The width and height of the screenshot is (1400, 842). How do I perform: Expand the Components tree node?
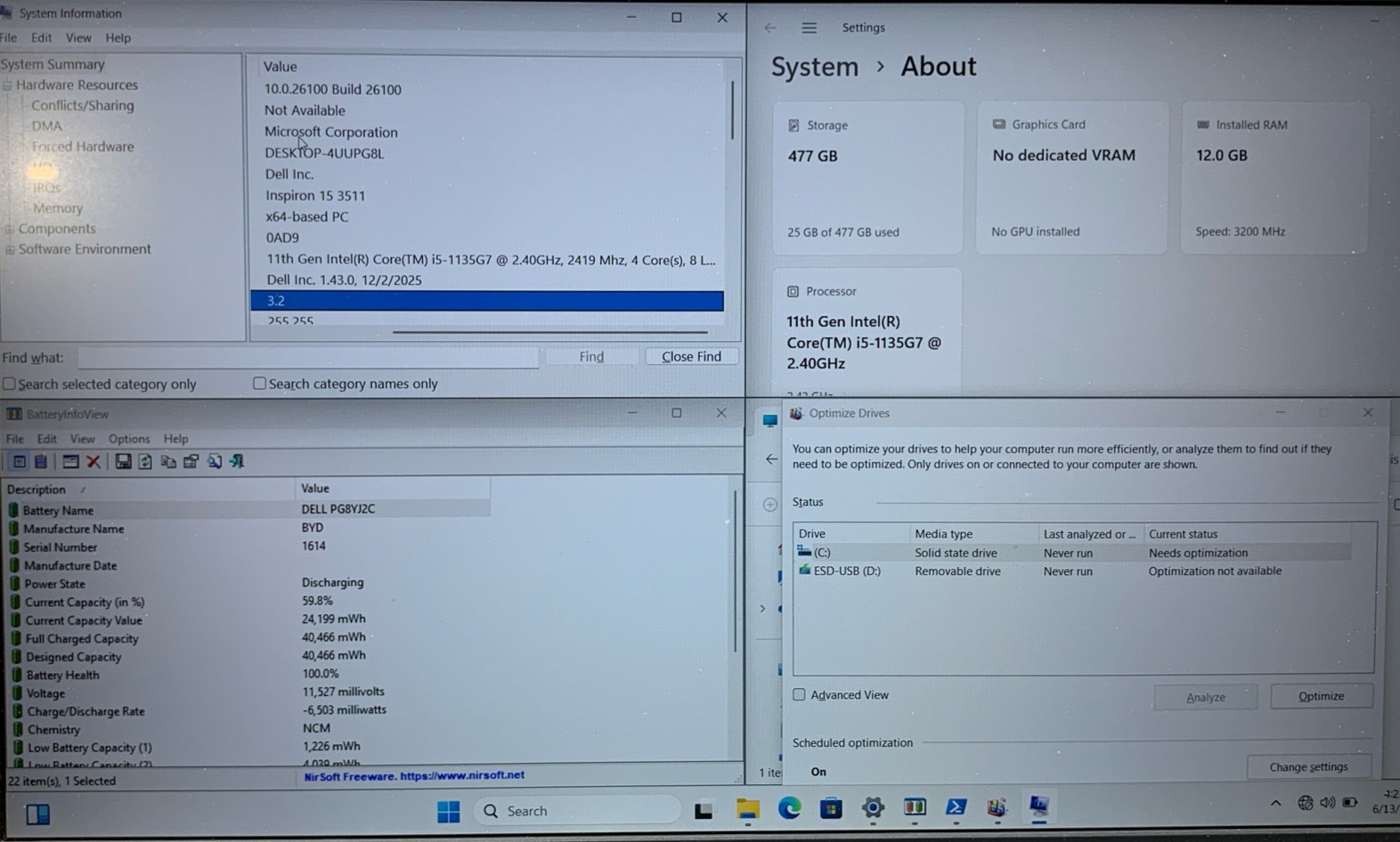point(10,229)
